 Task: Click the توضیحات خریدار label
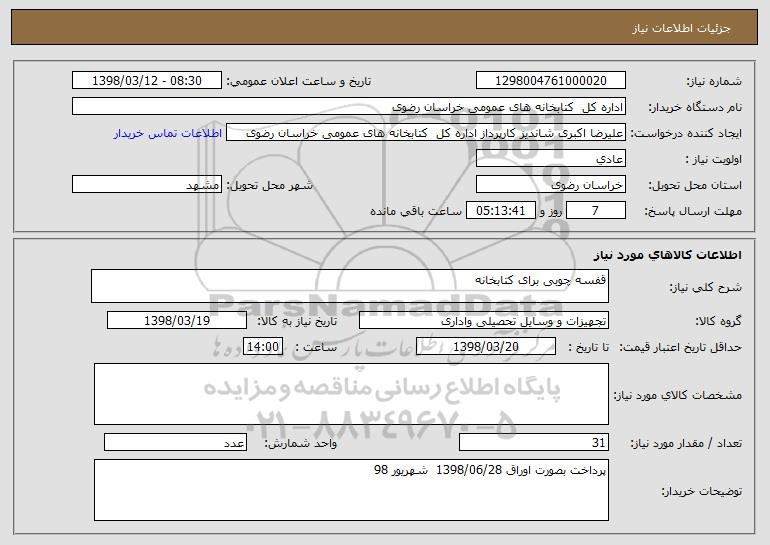tap(702, 491)
